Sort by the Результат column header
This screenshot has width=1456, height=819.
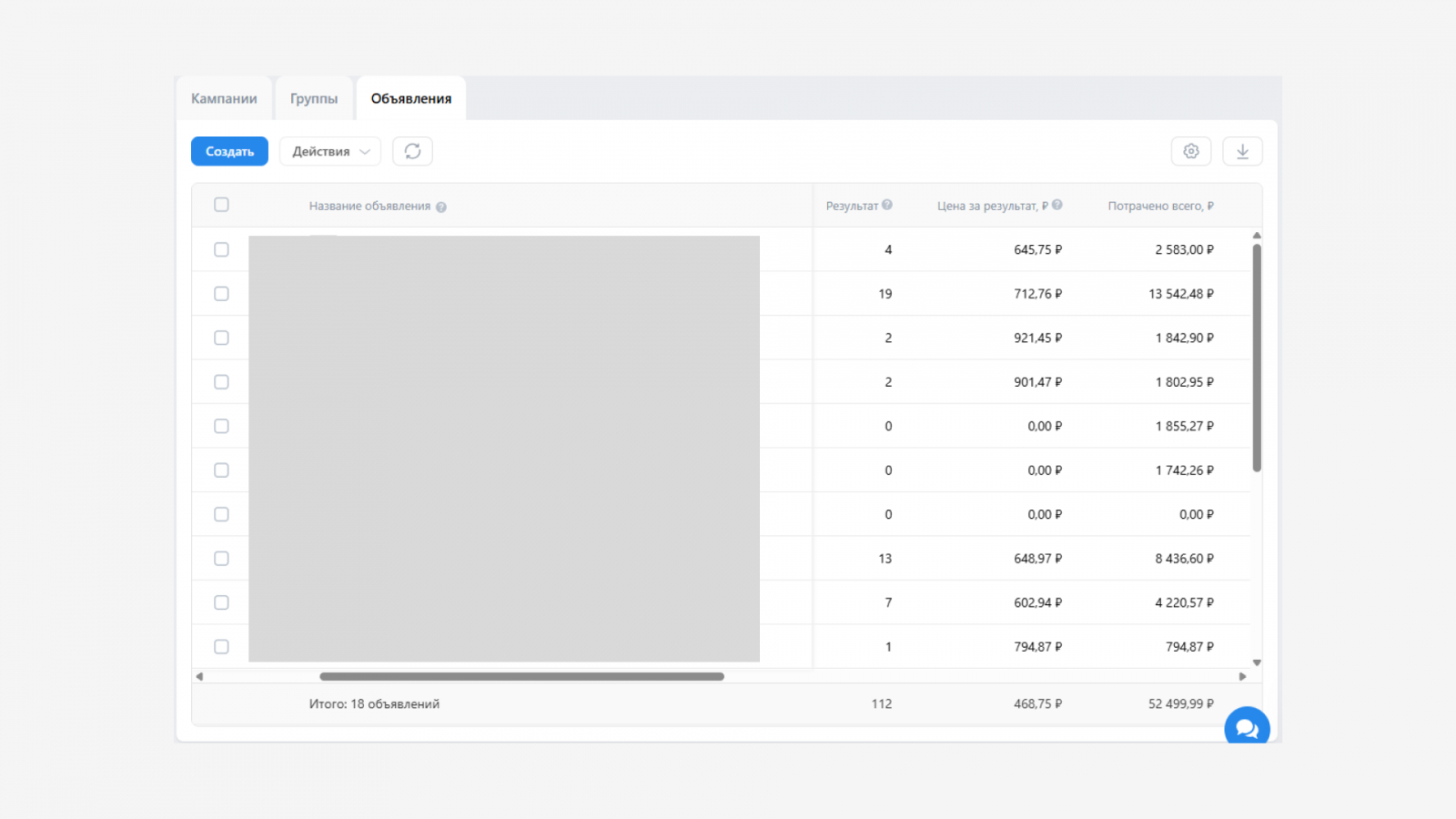click(852, 207)
